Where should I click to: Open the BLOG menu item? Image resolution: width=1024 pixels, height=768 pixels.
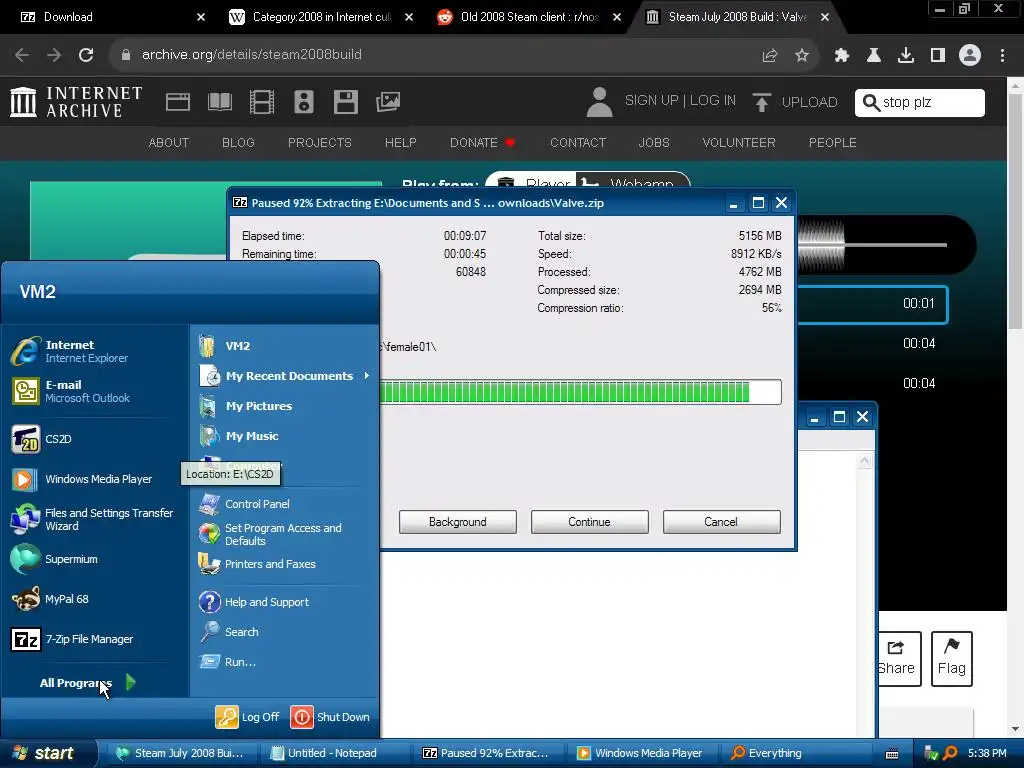pyautogui.click(x=238, y=142)
